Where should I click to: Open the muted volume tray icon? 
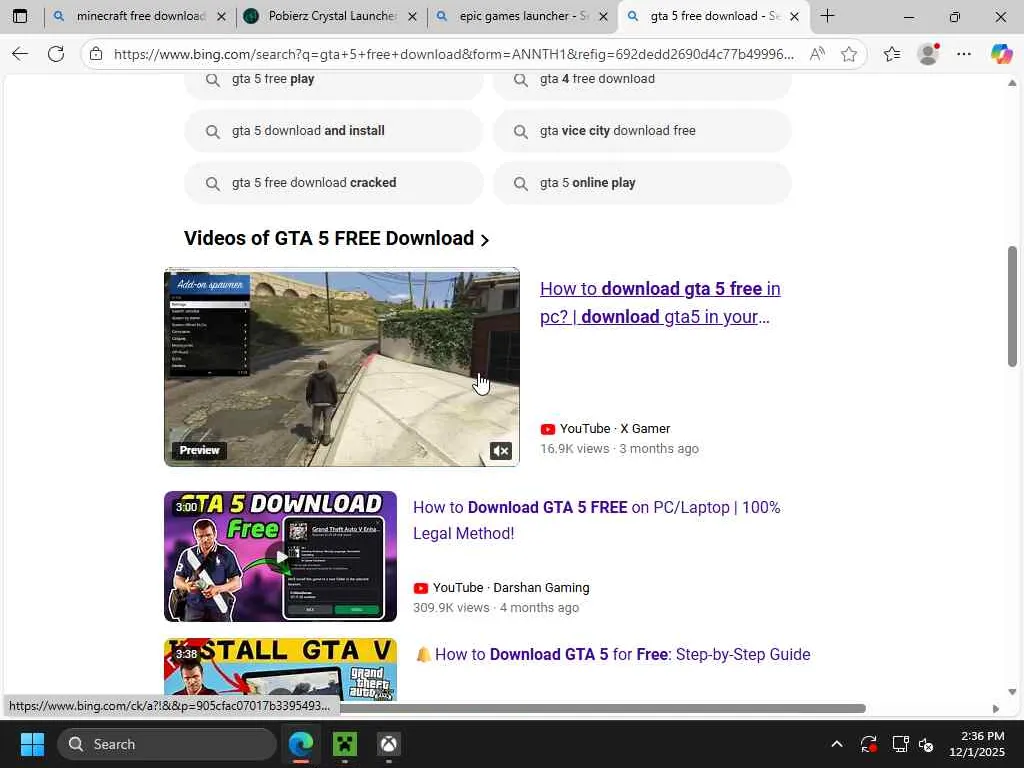pyautogui.click(x=926, y=744)
